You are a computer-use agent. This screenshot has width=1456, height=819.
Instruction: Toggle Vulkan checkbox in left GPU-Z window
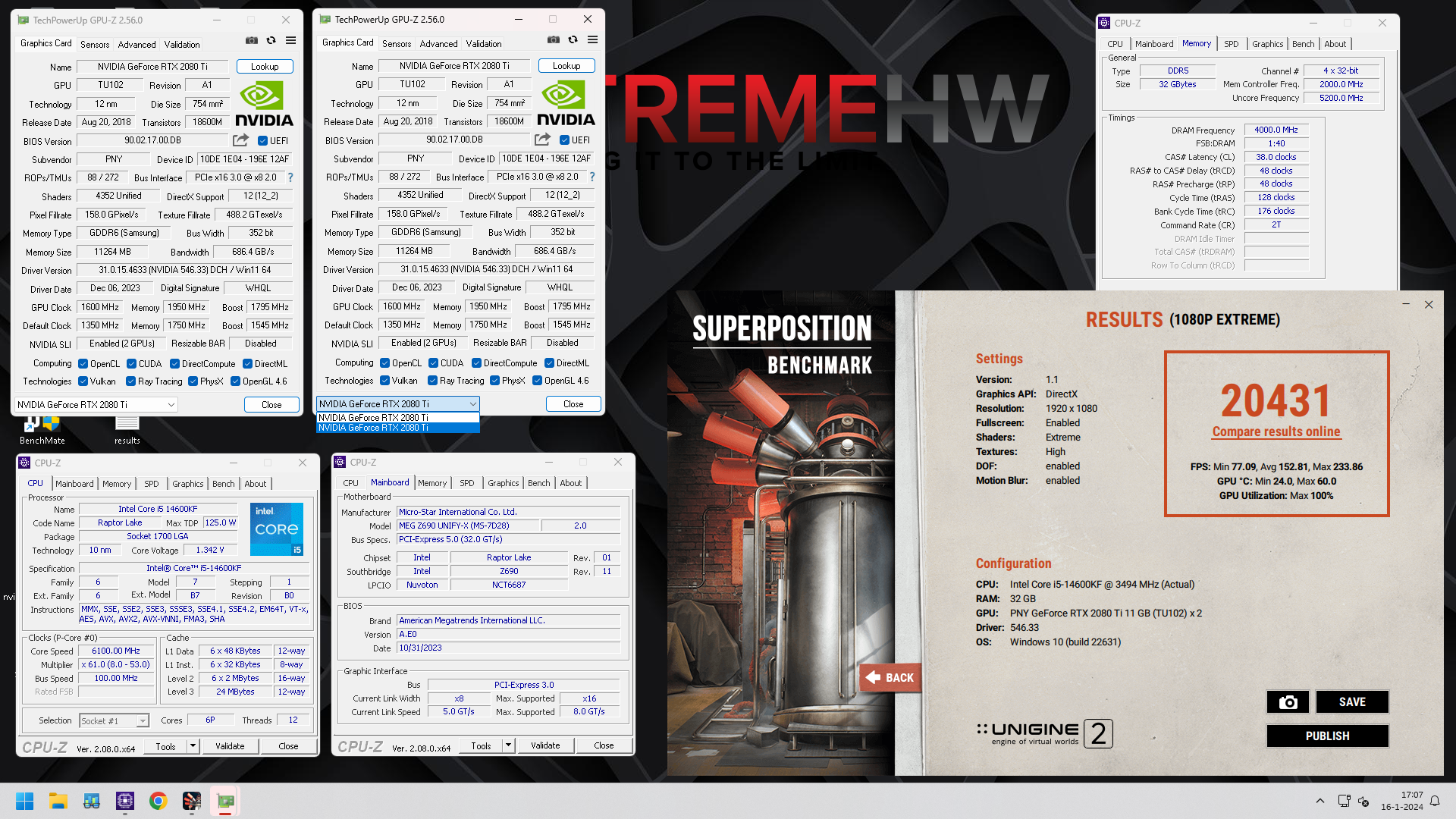83,381
